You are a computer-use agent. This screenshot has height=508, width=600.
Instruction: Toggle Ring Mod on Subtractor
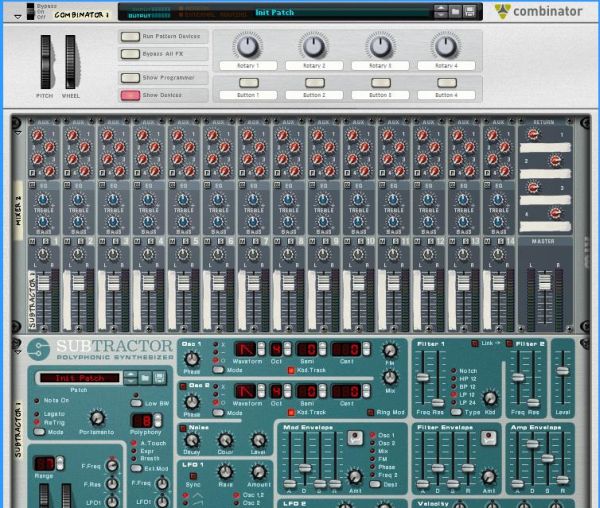point(370,412)
